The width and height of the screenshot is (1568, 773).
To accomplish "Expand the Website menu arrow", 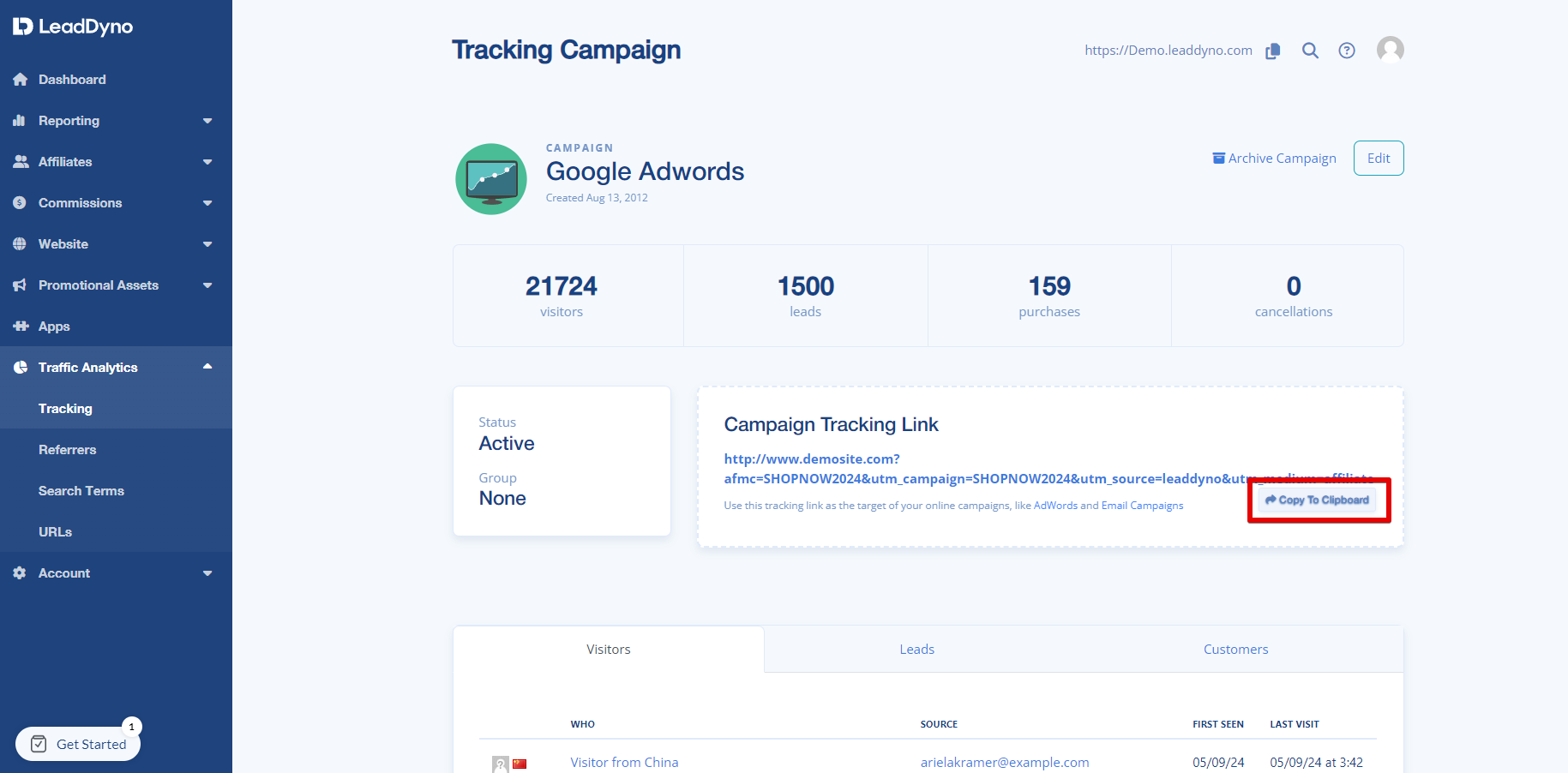I will pos(207,244).
